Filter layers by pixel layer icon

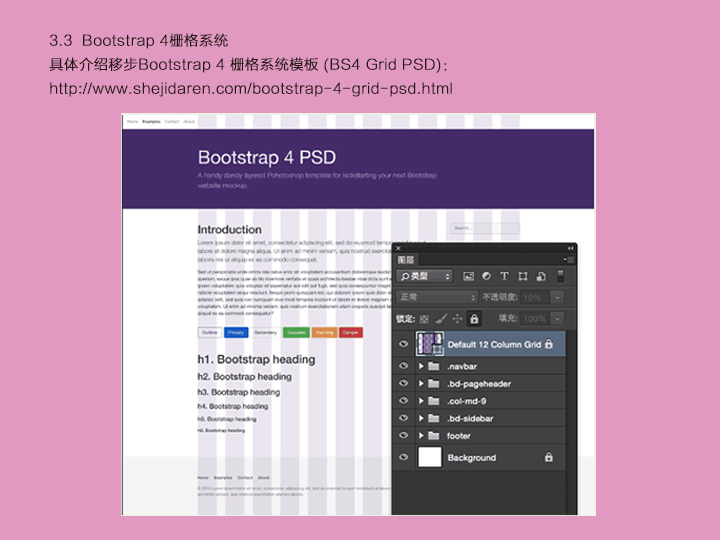tap(468, 276)
